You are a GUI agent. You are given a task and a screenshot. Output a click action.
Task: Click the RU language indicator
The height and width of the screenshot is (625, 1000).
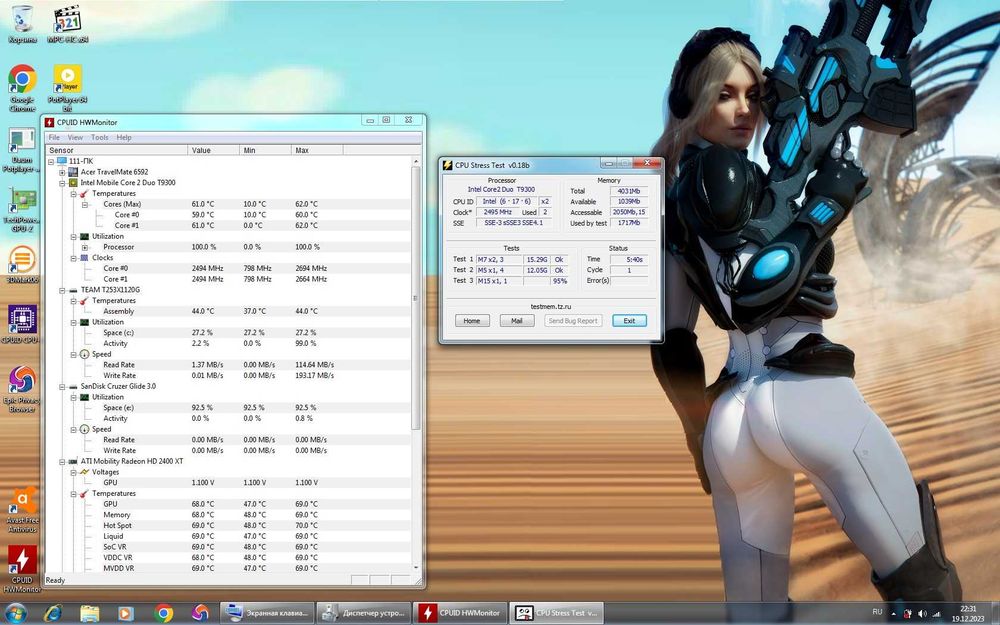tap(877, 612)
